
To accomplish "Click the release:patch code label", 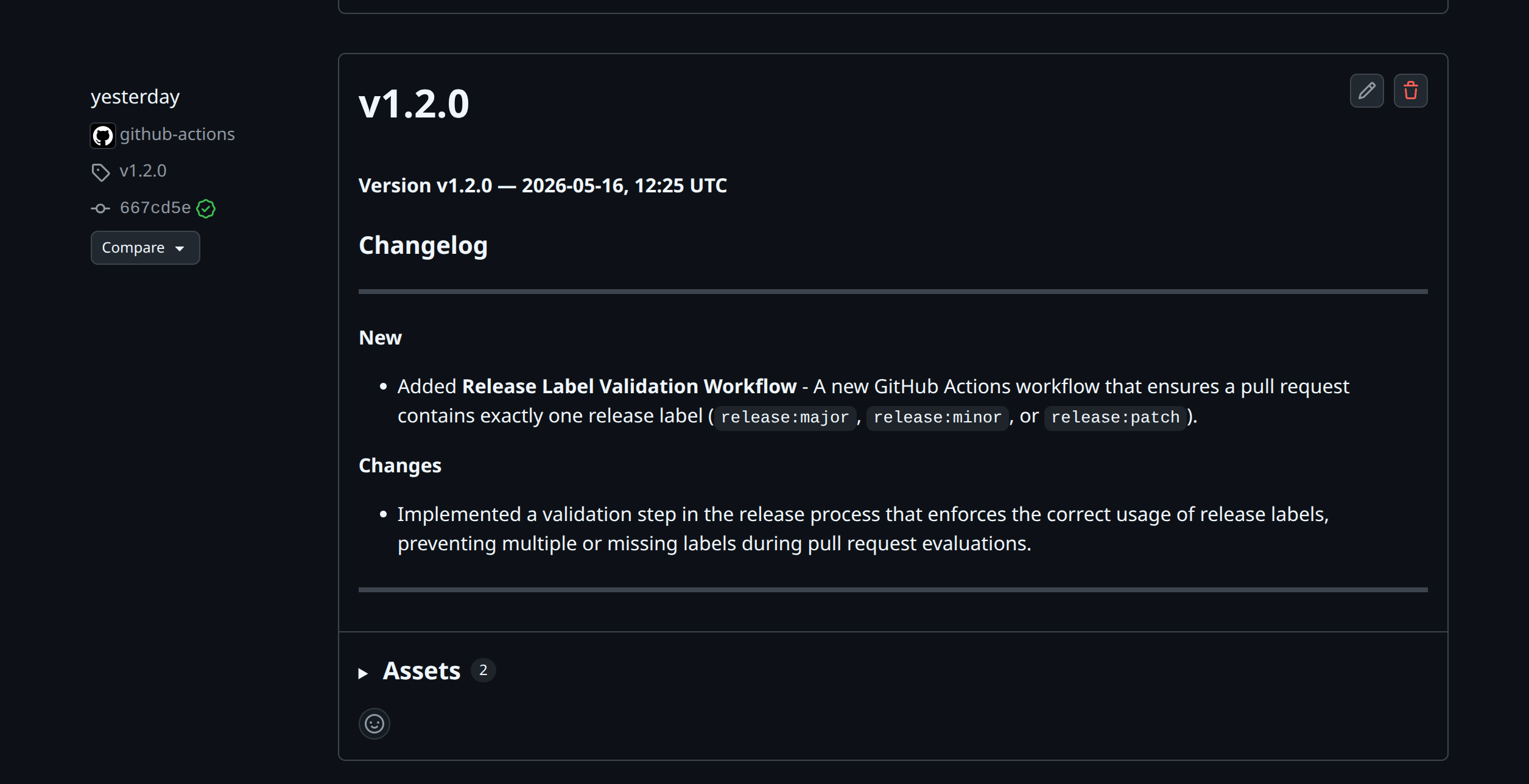I will [x=1115, y=418].
